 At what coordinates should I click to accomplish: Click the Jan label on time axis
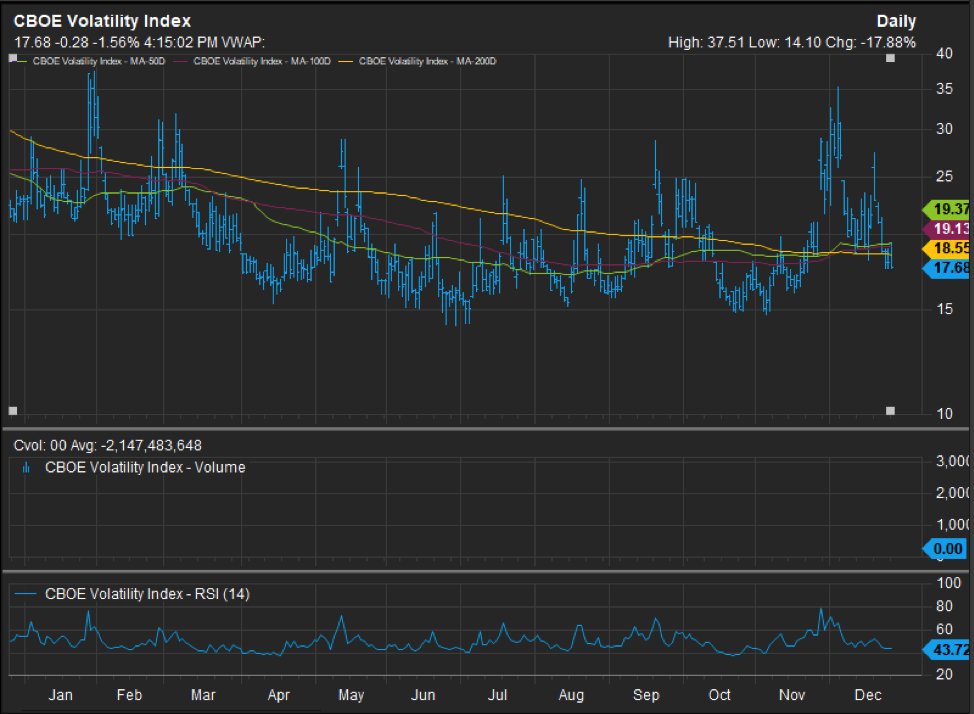click(60, 695)
